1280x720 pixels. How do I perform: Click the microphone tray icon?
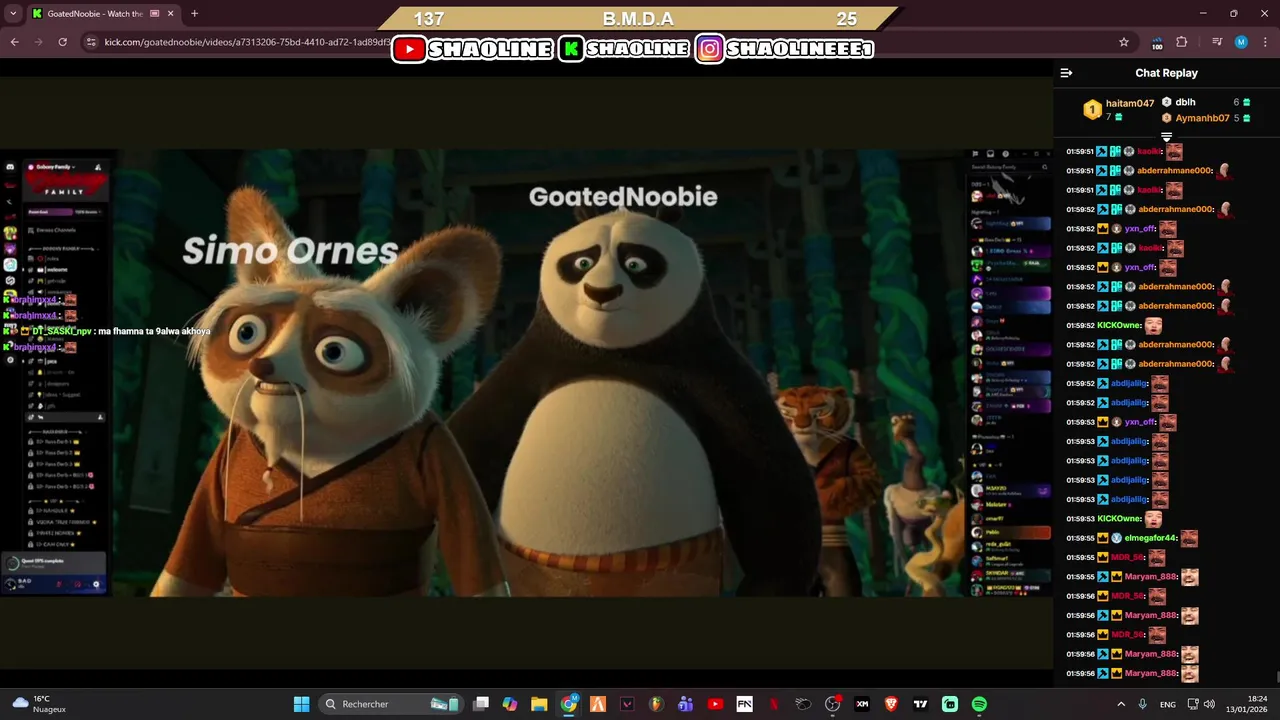(1142, 704)
